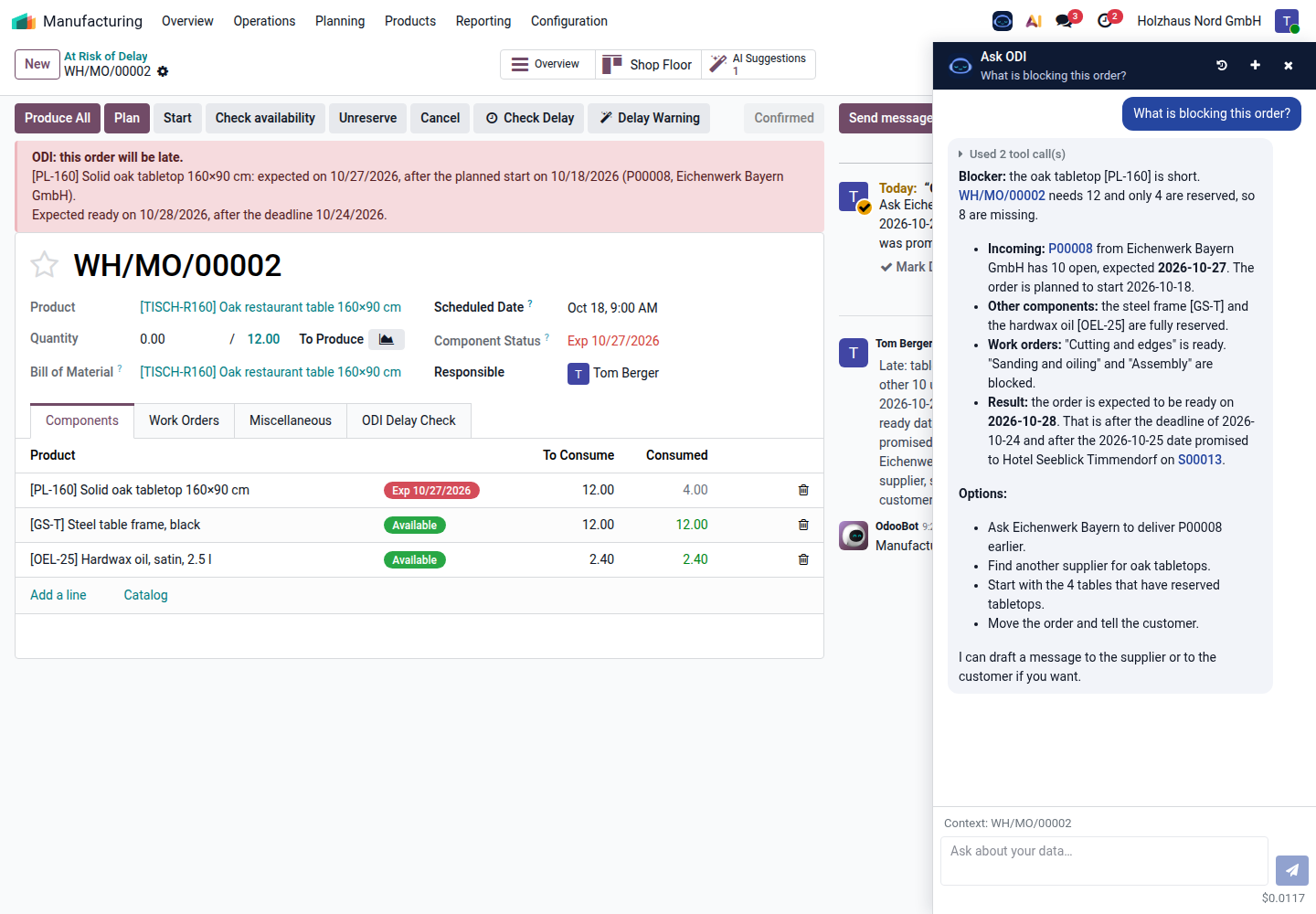
Task: Click into the Ask about your data field
Action: (1104, 861)
